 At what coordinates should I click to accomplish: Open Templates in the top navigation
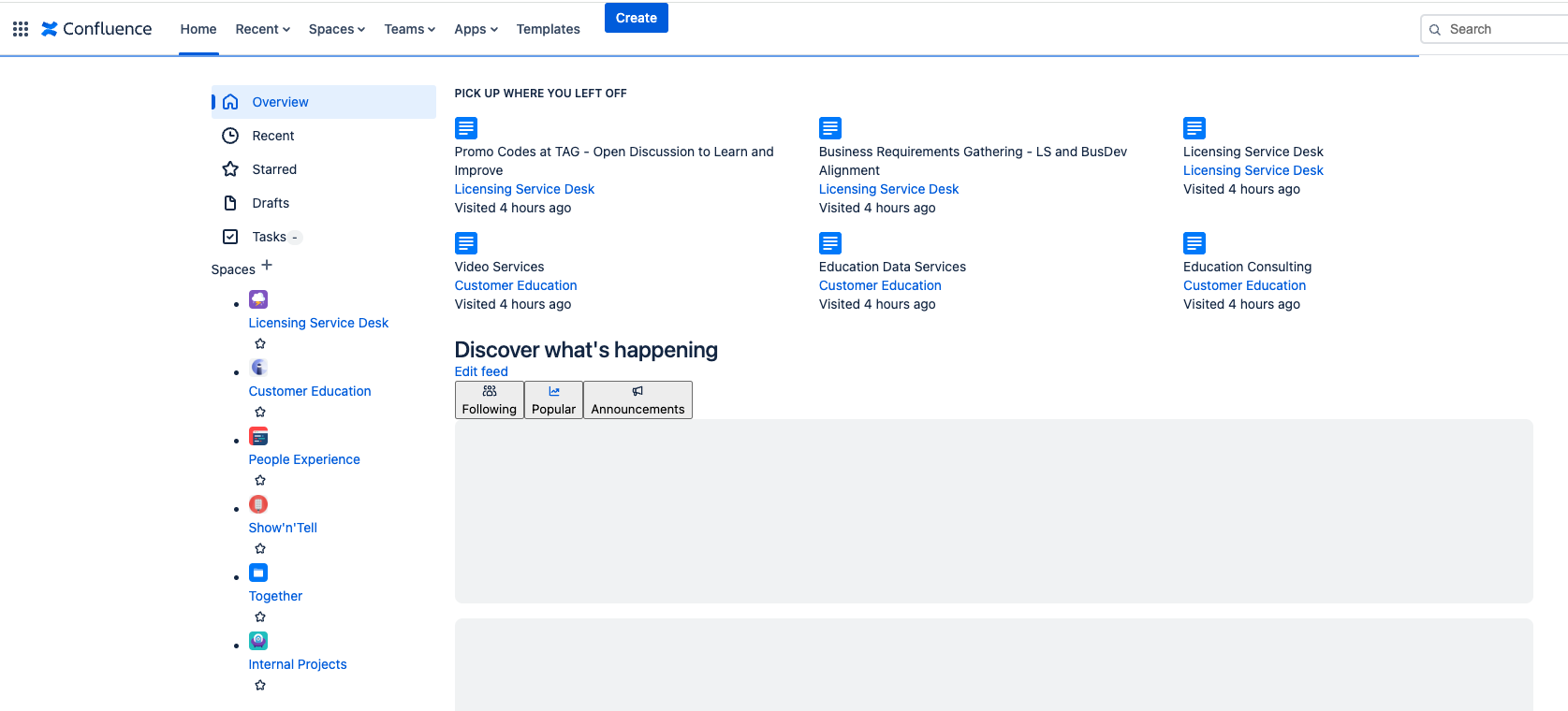click(x=549, y=29)
